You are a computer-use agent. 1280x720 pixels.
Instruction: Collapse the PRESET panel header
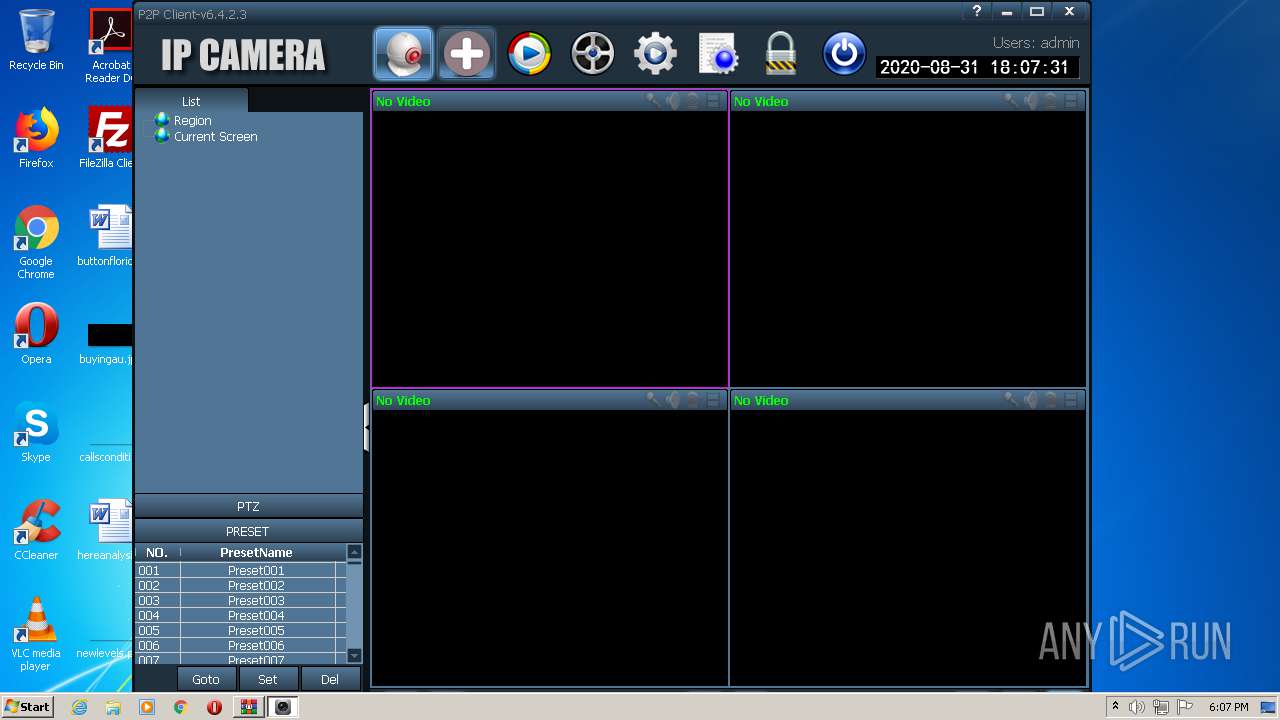coord(248,531)
